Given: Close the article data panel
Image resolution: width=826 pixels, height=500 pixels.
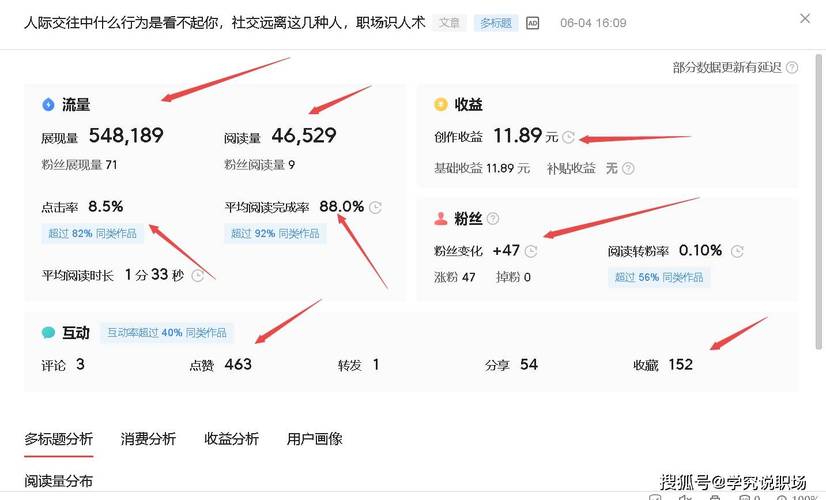Looking at the screenshot, I should point(804,18).
